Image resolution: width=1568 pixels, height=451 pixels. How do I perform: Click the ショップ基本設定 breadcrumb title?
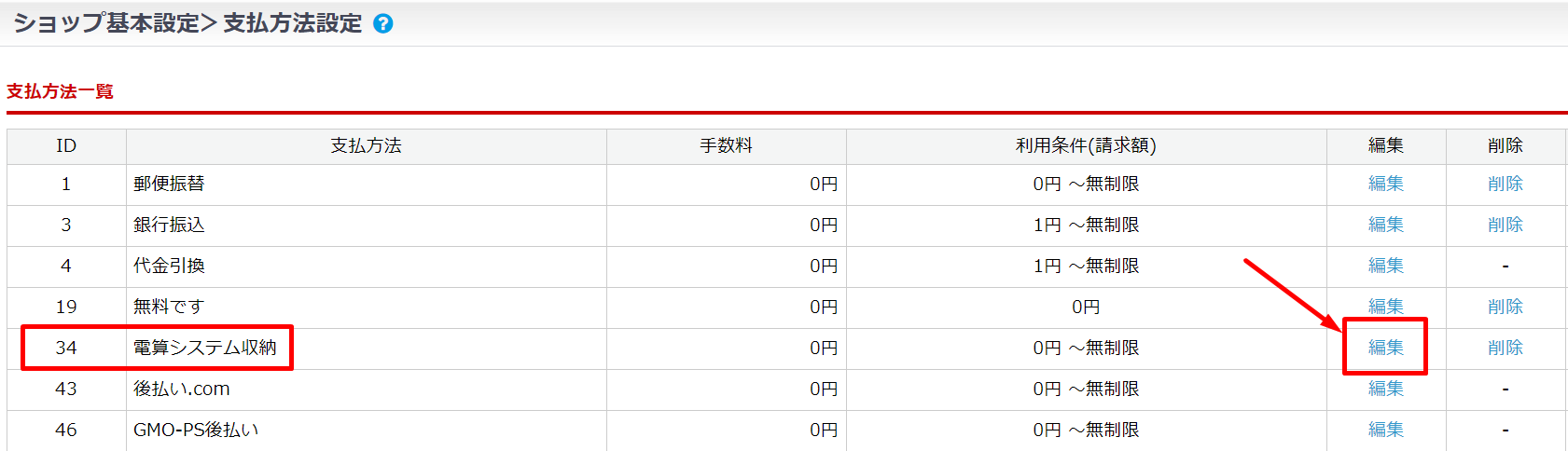pos(105,23)
